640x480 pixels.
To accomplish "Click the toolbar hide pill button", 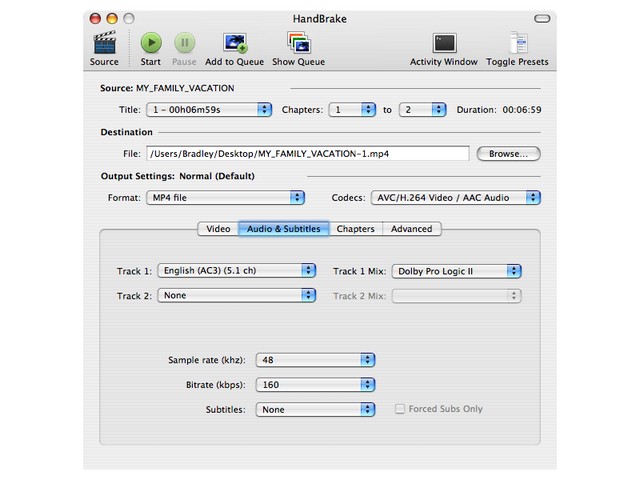I will [542, 18].
